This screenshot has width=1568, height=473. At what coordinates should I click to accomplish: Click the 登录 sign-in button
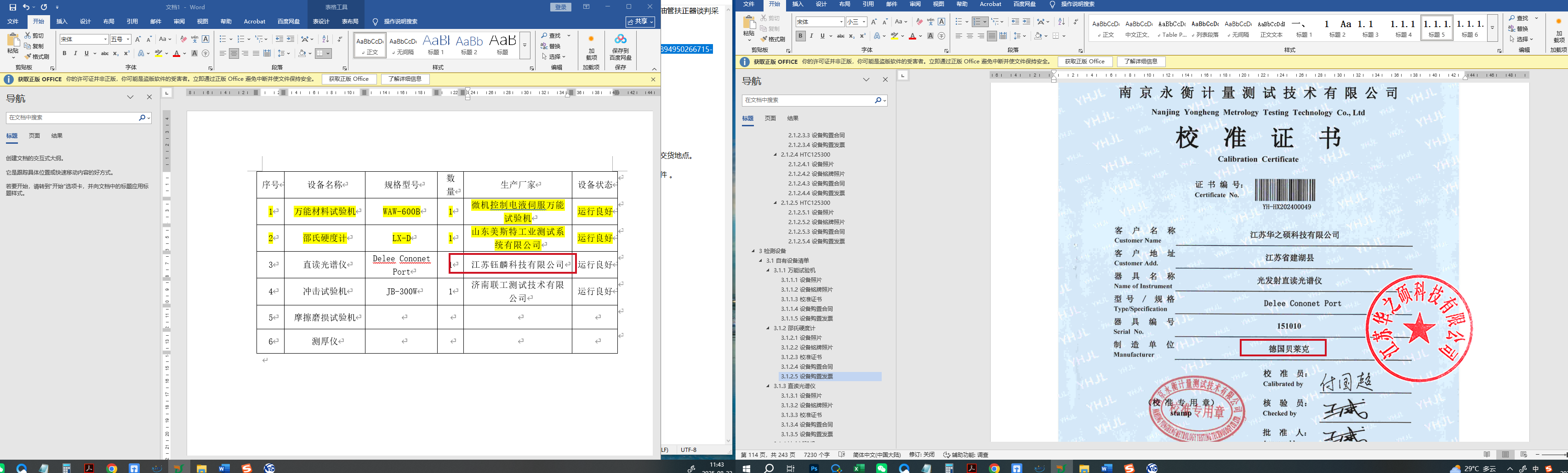tap(561, 7)
